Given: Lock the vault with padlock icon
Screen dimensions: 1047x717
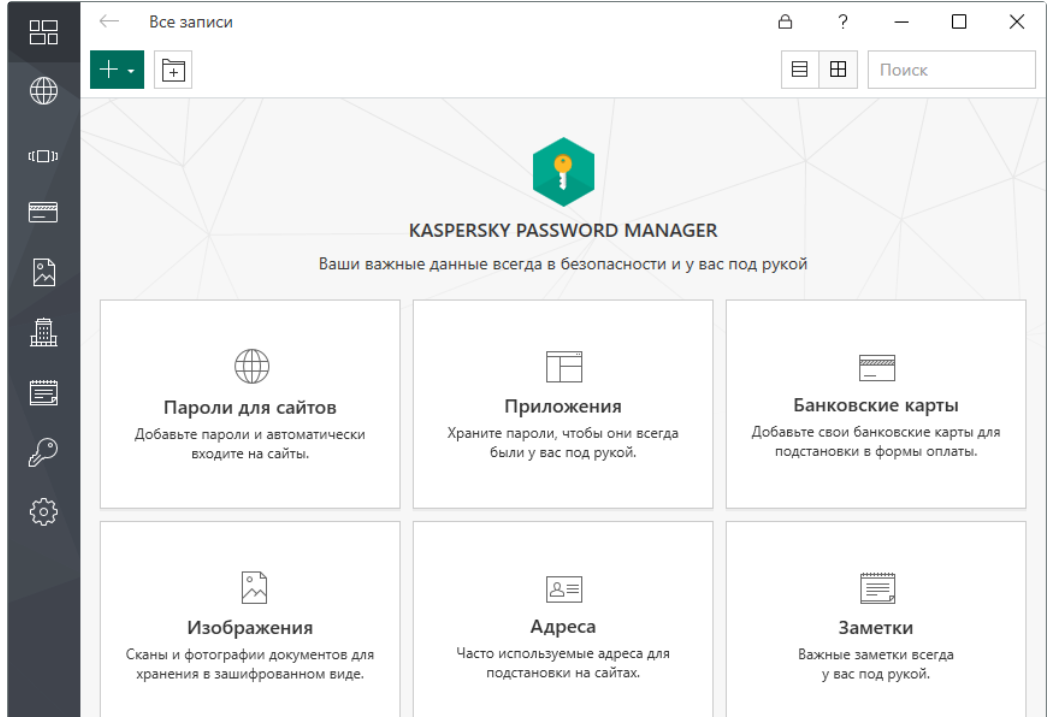Looking at the screenshot, I should (785, 22).
